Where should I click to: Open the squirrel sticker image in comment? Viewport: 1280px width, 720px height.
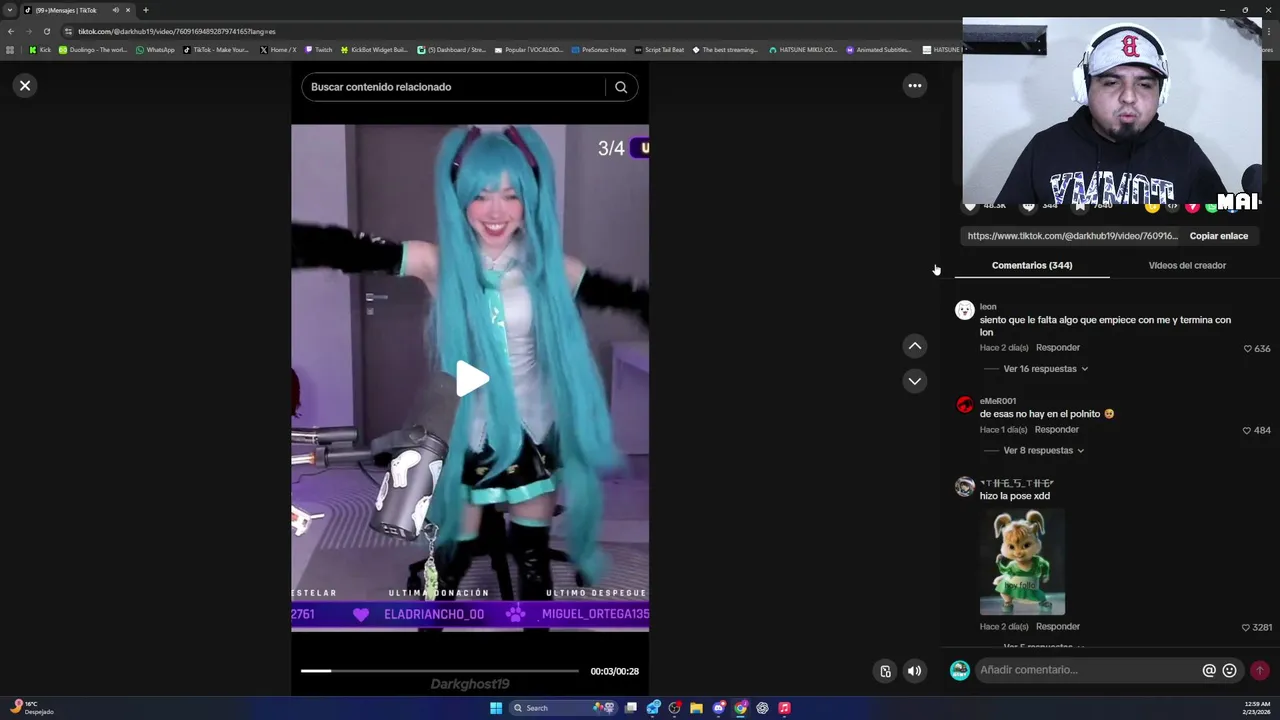1022,562
